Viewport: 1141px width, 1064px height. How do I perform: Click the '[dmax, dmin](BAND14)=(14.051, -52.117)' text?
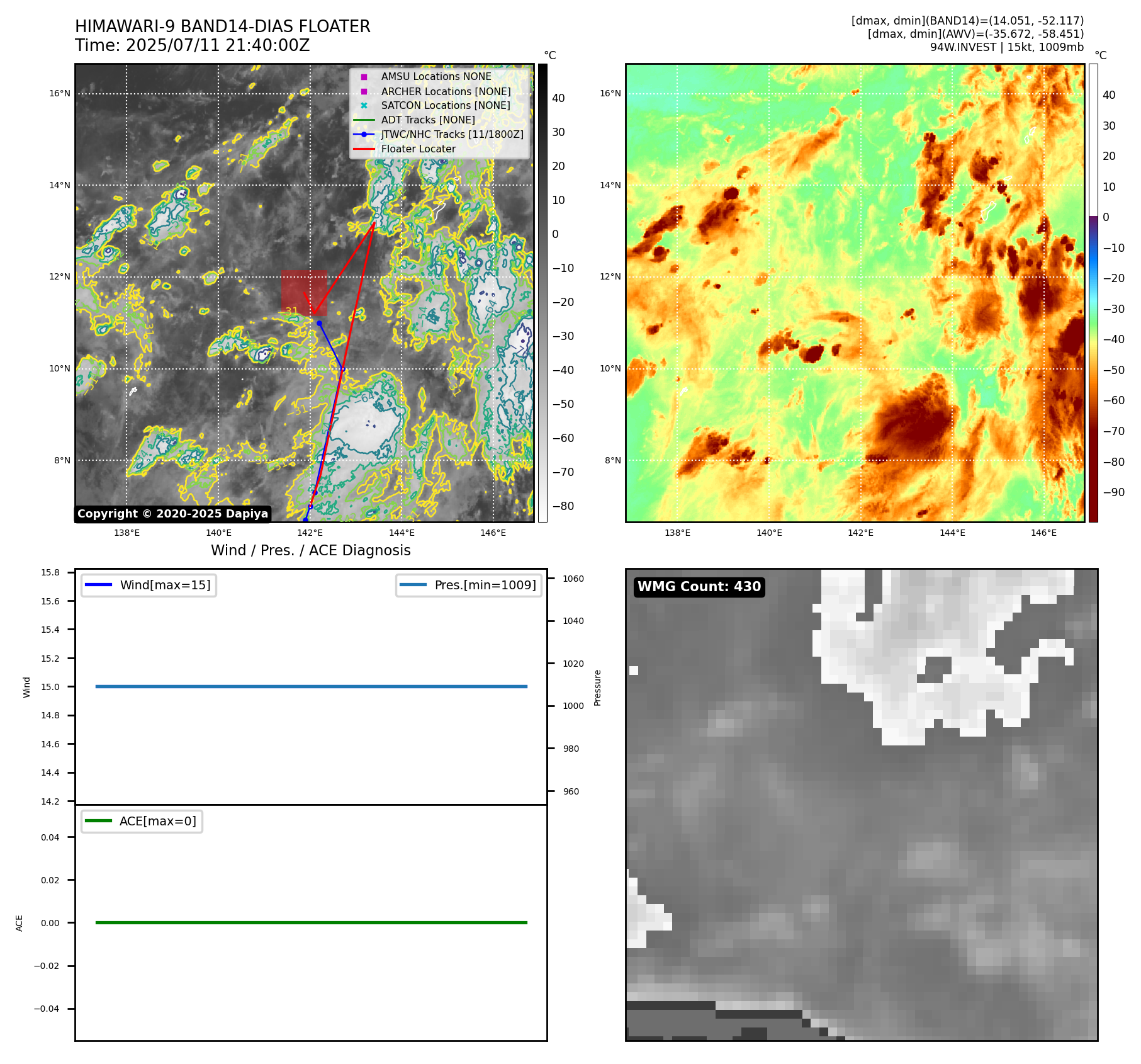[967, 21]
